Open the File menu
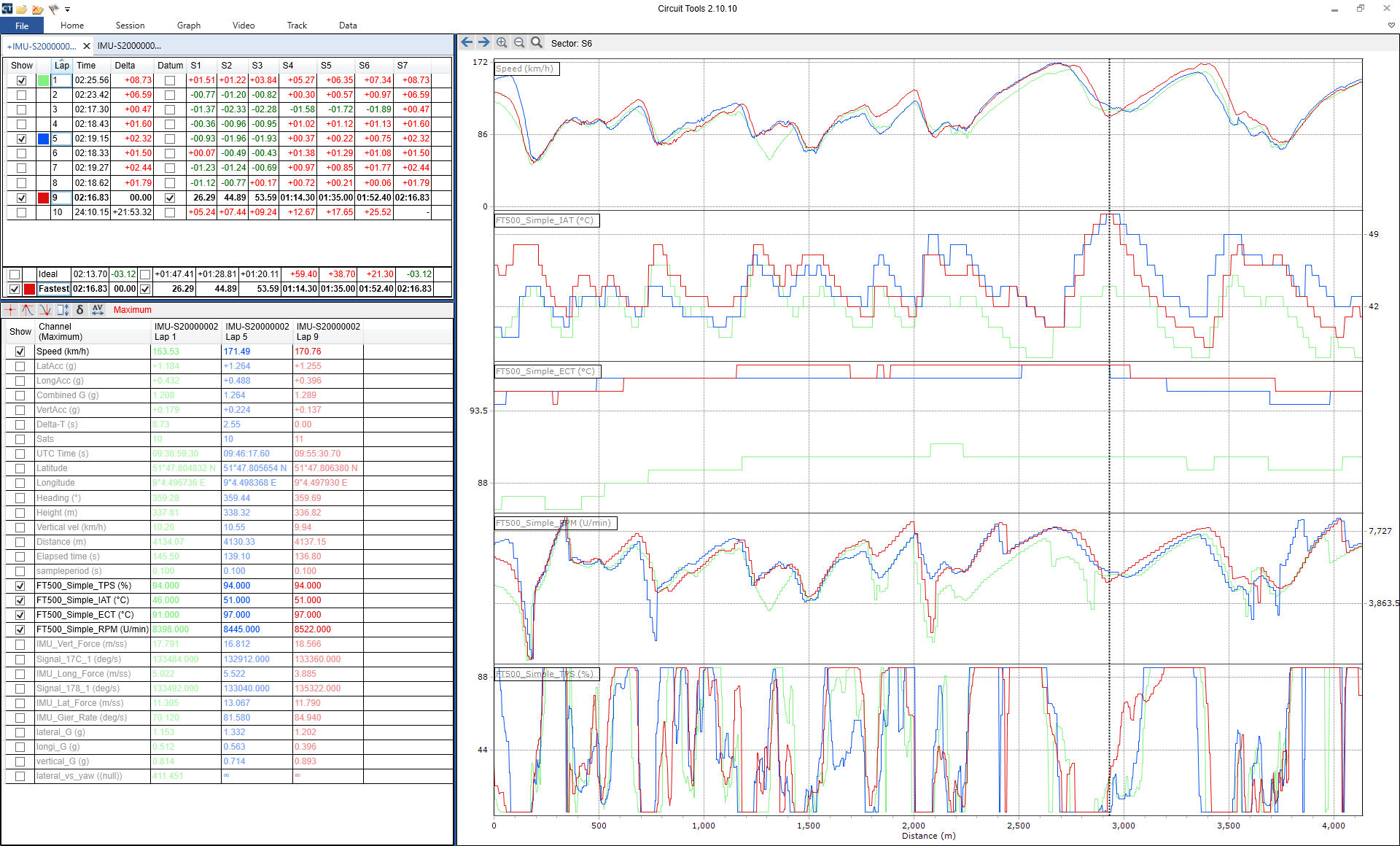The height and width of the screenshot is (846, 1400). (x=22, y=26)
